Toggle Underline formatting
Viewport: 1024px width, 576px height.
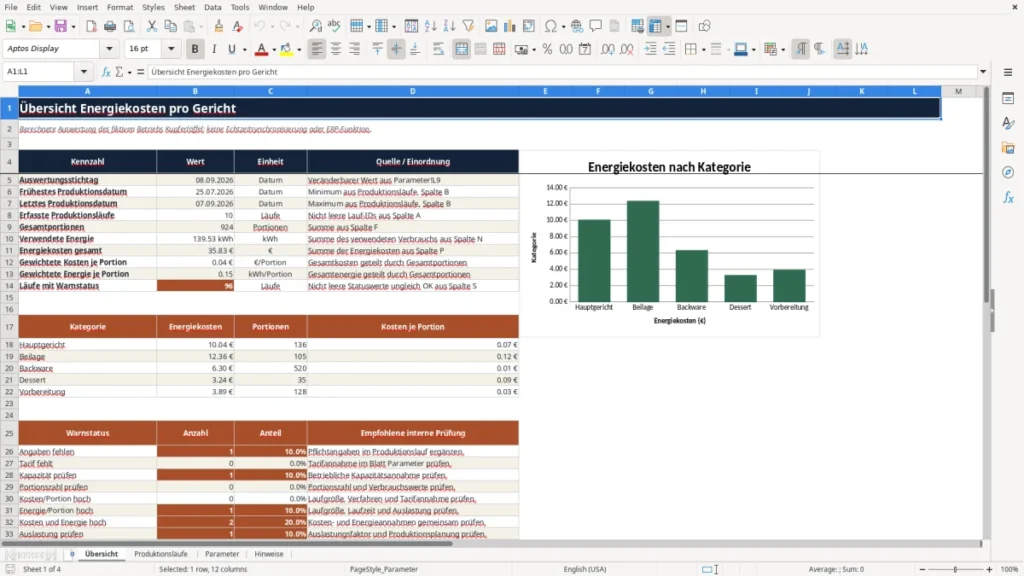coord(231,49)
